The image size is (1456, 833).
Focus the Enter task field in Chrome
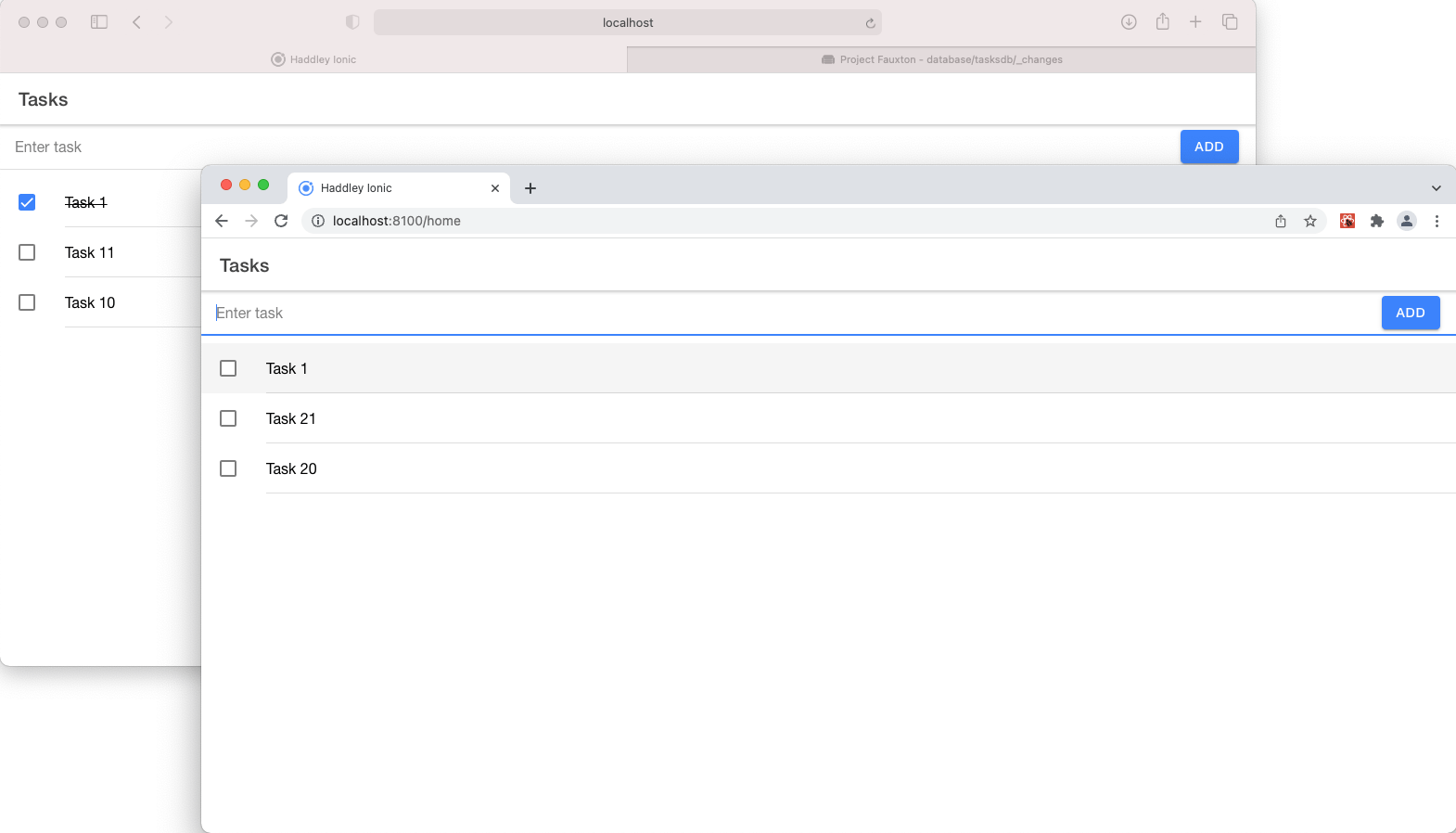pos(788,314)
